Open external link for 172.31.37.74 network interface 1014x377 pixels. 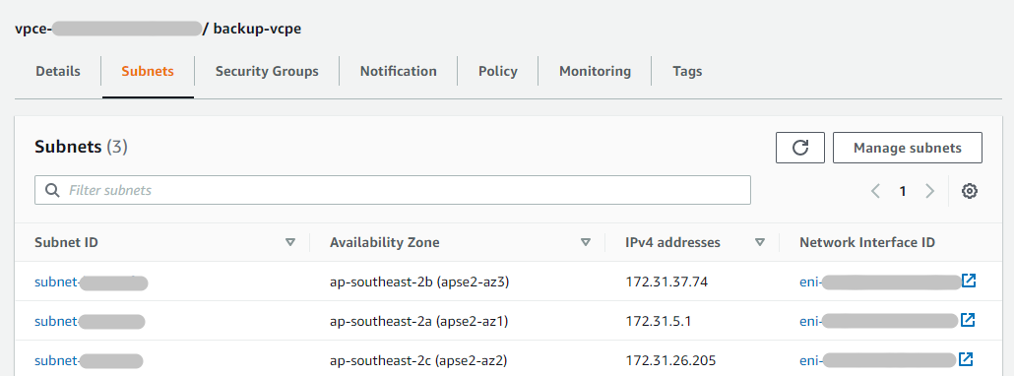point(968,281)
